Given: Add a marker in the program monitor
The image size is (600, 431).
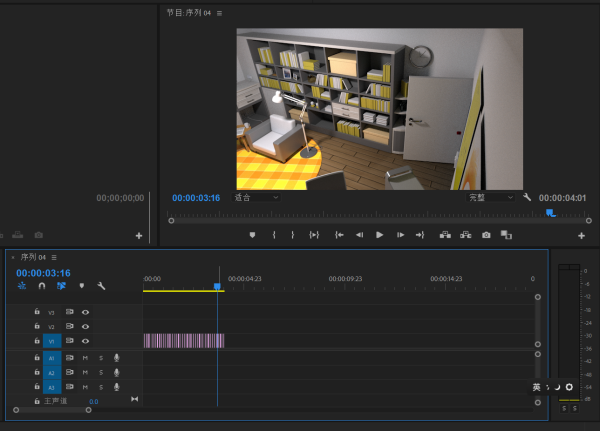Looking at the screenshot, I should point(252,235).
